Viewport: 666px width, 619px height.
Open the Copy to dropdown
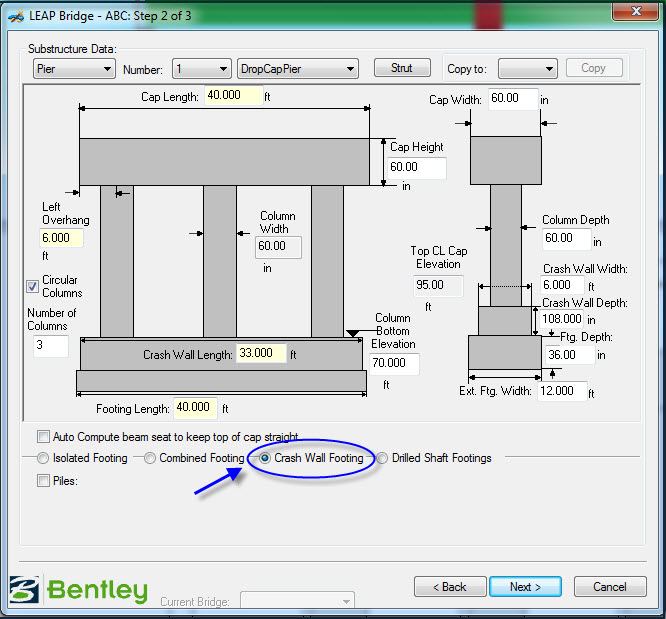pyautogui.click(x=528, y=69)
